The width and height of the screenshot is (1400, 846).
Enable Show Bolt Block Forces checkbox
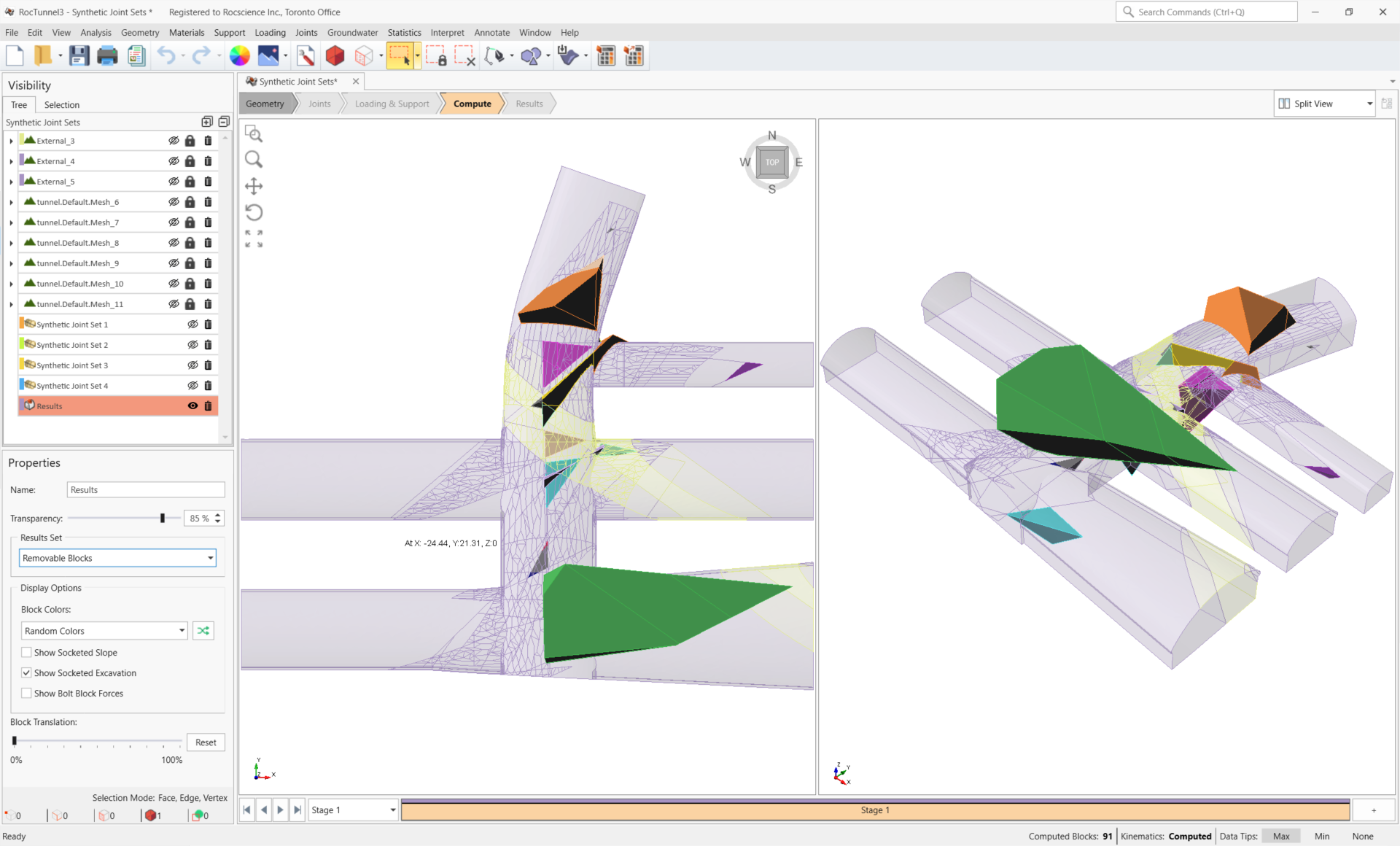coord(26,694)
